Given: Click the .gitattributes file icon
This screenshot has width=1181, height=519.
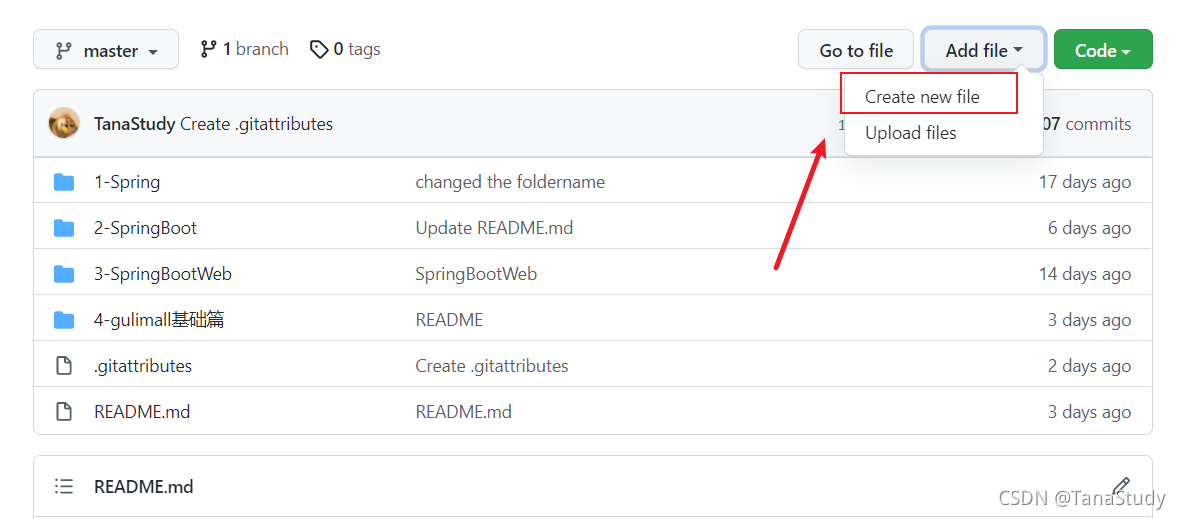Looking at the screenshot, I should tap(64, 366).
